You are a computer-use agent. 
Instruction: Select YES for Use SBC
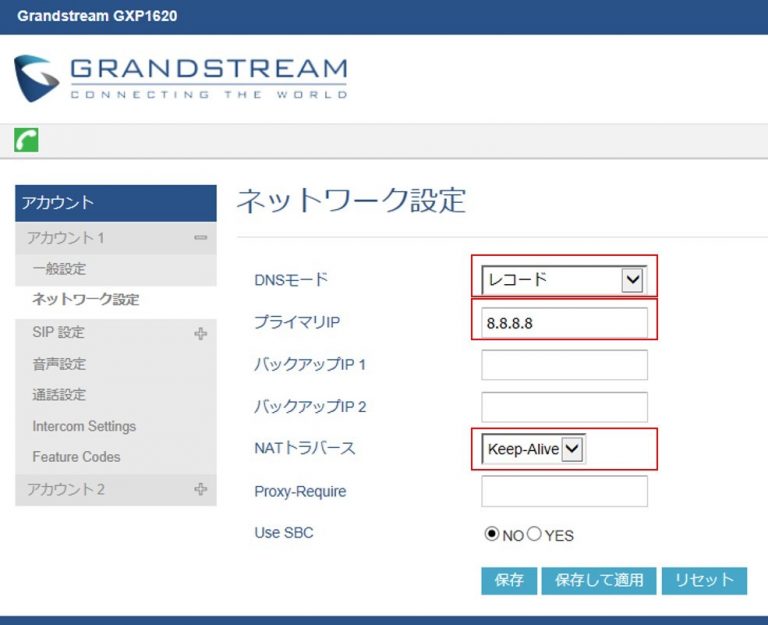pyautogui.click(x=533, y=534)
